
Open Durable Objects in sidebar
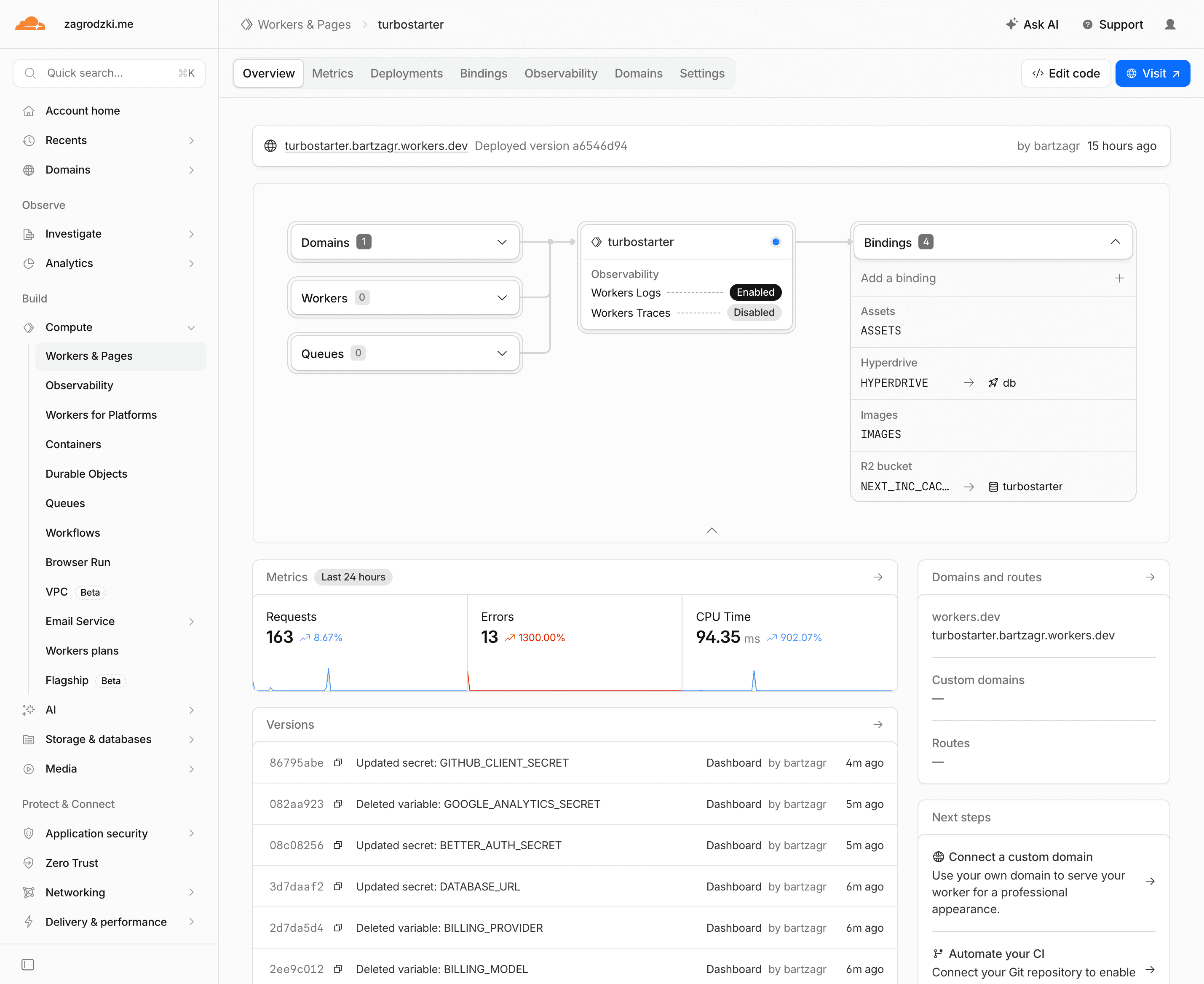pos(86,474)
